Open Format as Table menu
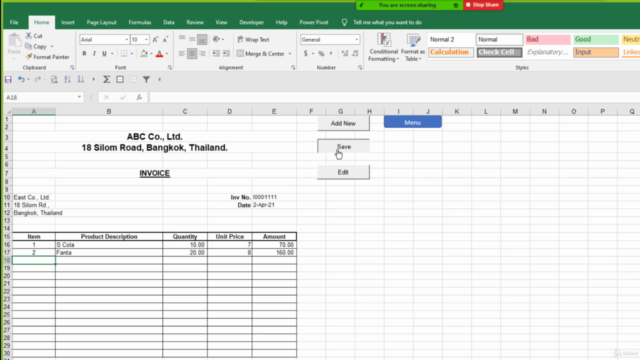Screen dimensions: 640x360 point(413,47)
